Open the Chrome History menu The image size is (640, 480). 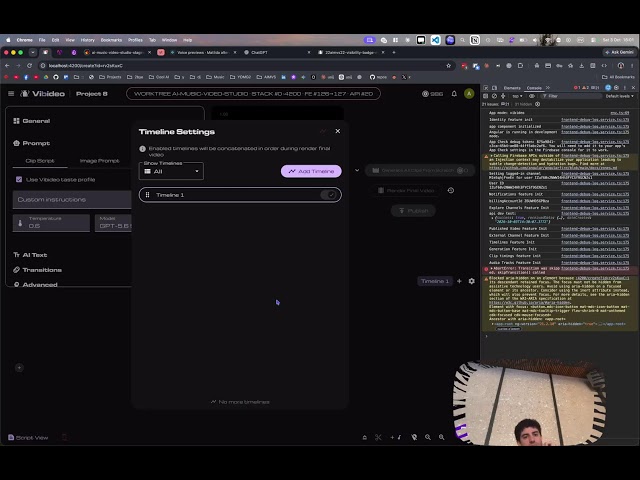click(x=87, y=40)
